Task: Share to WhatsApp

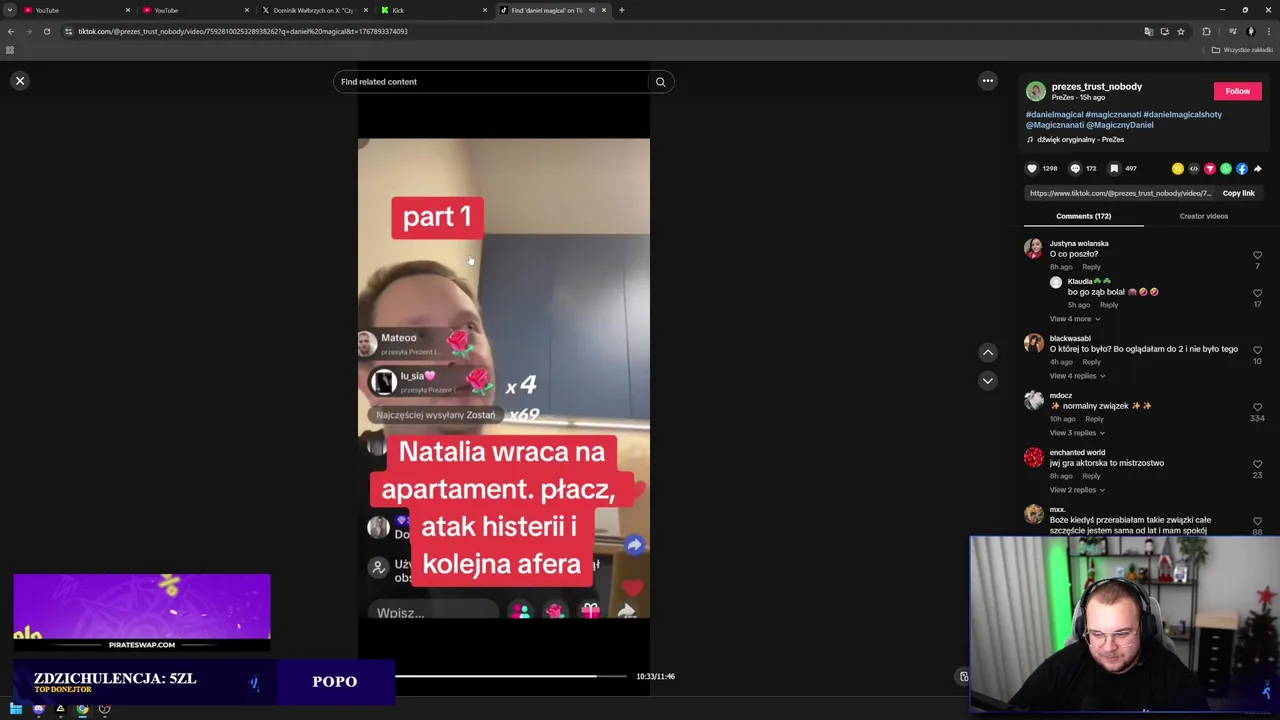Action: 1226,169
